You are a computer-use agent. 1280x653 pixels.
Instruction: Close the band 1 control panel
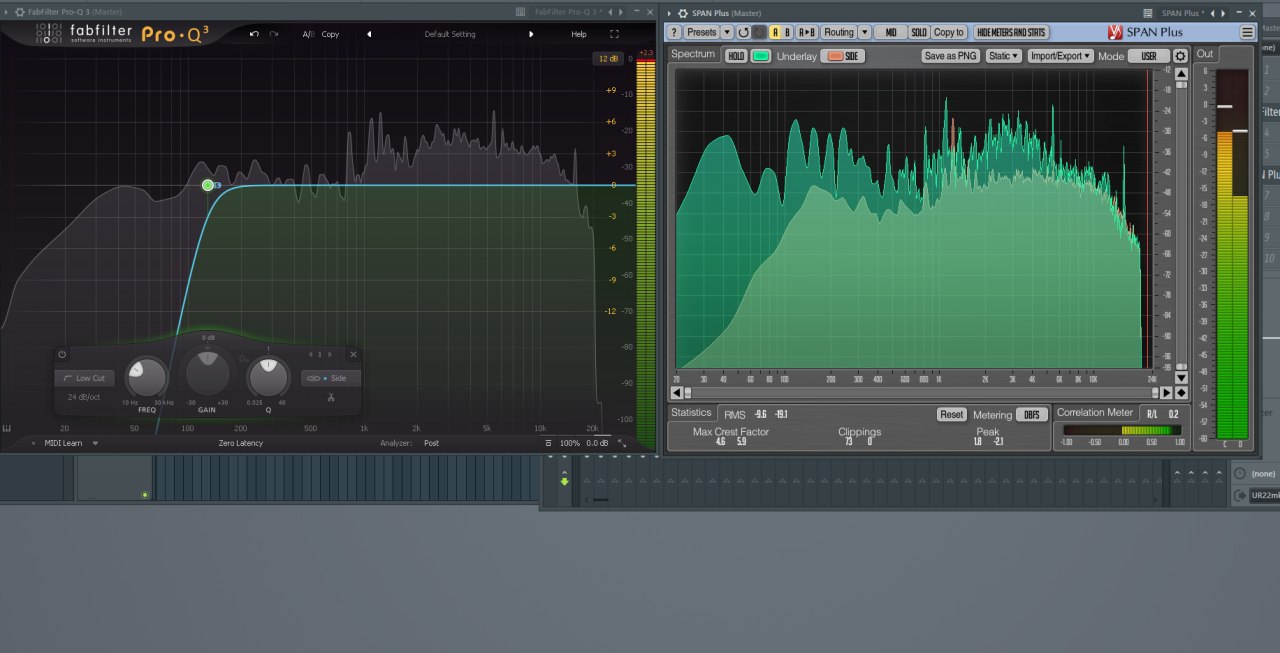tap(353, 355)
